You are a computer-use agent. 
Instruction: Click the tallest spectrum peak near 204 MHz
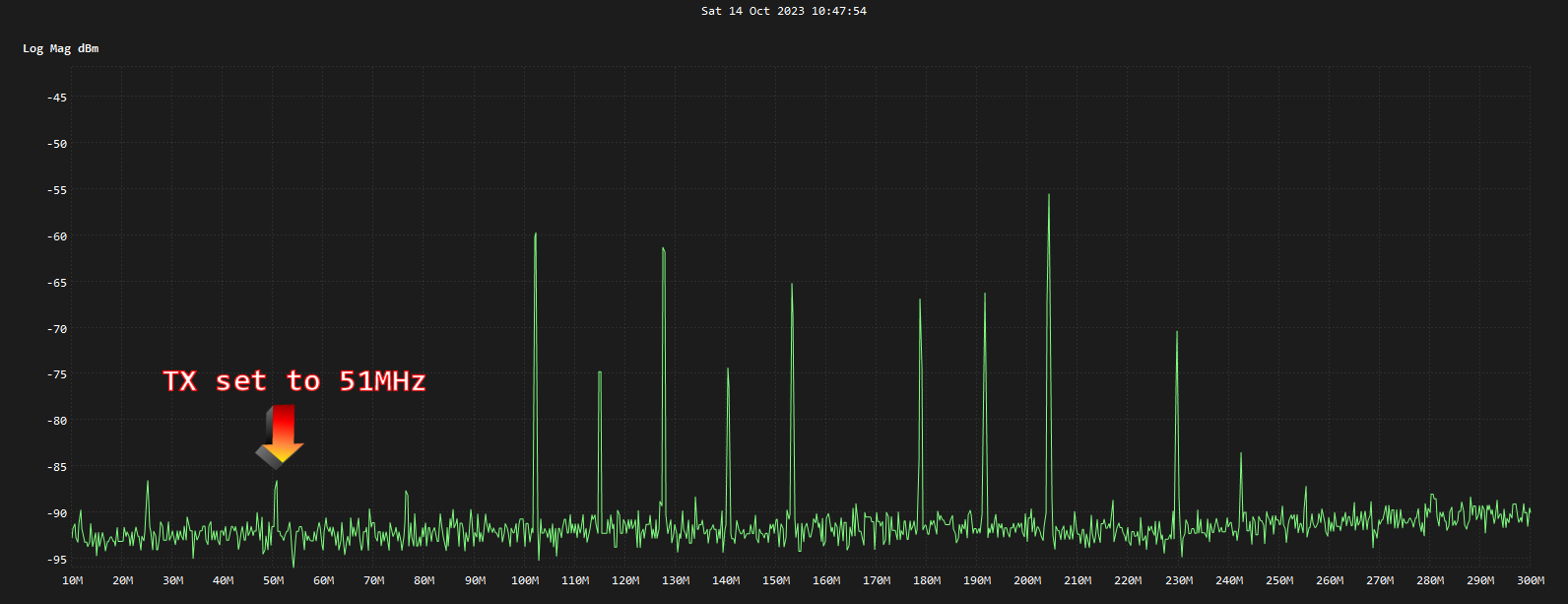point(1049,196)
